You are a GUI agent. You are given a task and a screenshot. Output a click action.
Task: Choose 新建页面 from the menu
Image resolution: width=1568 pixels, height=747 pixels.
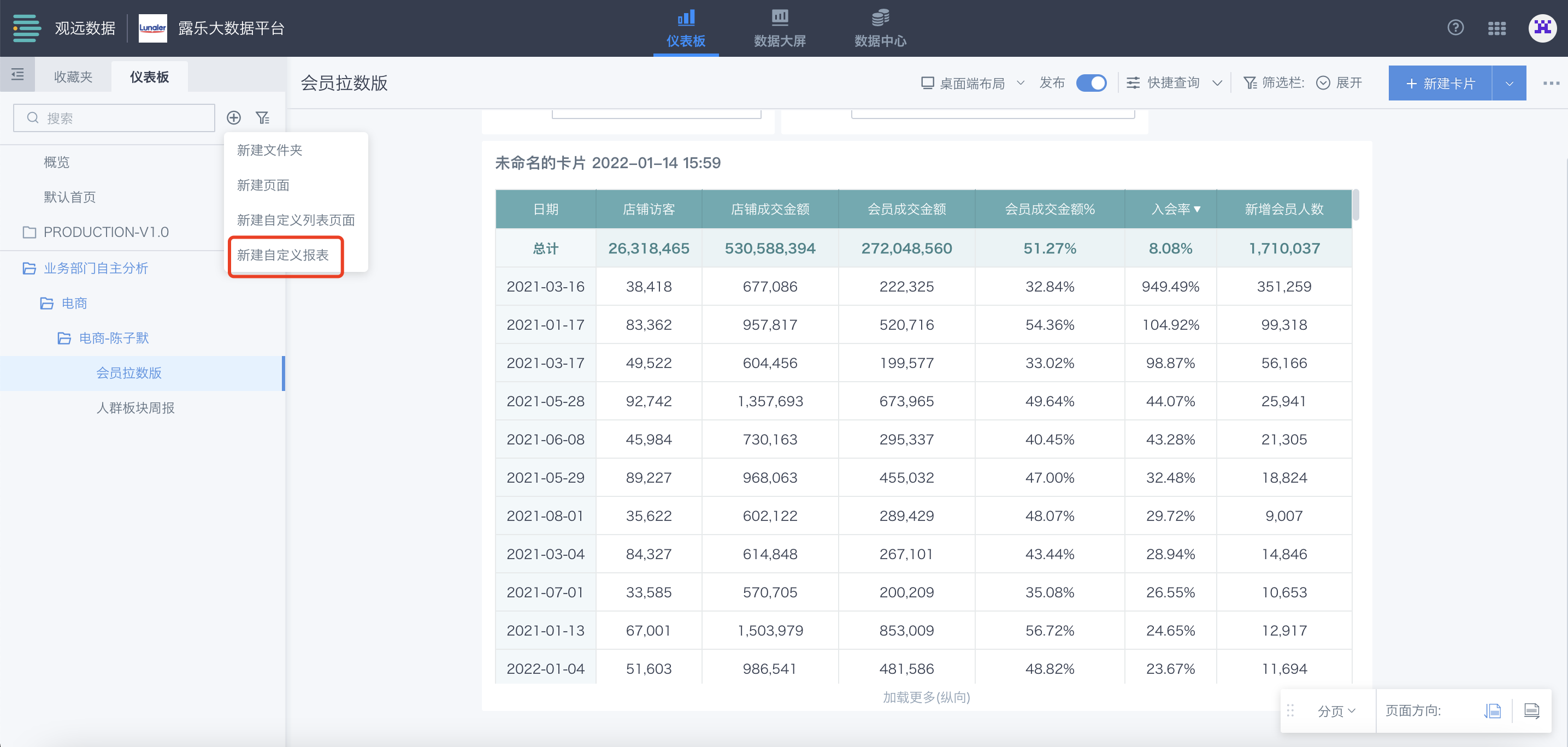click(x=263, y=186)
